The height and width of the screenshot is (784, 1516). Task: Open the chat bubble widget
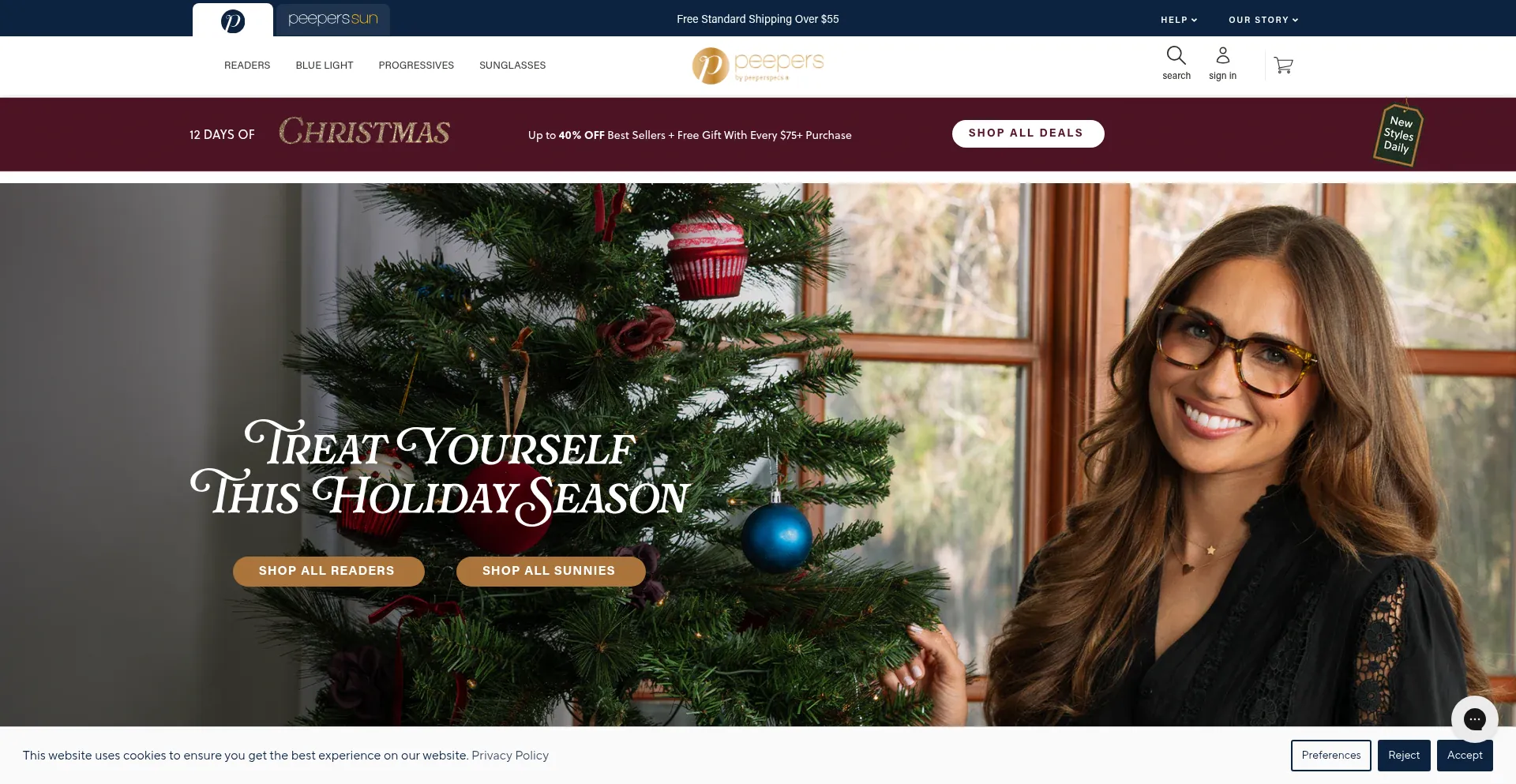click(x=1474, y=719)
